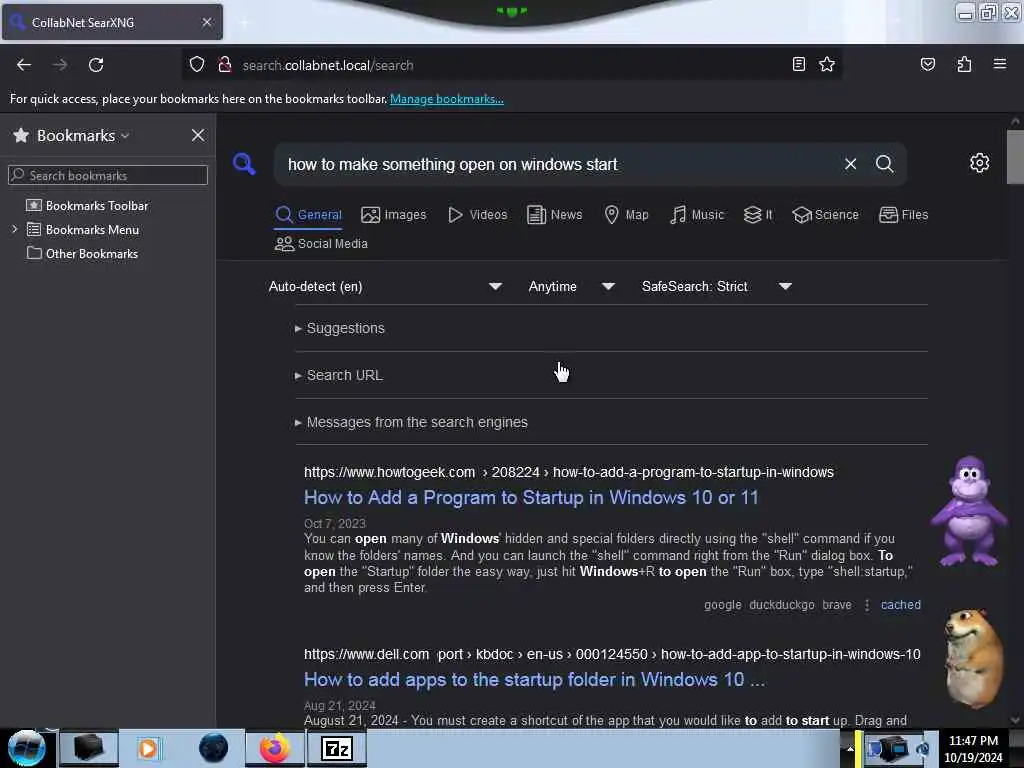Switch to Map search tab
Screen dimensions: 1024x768
coord(626,215)
